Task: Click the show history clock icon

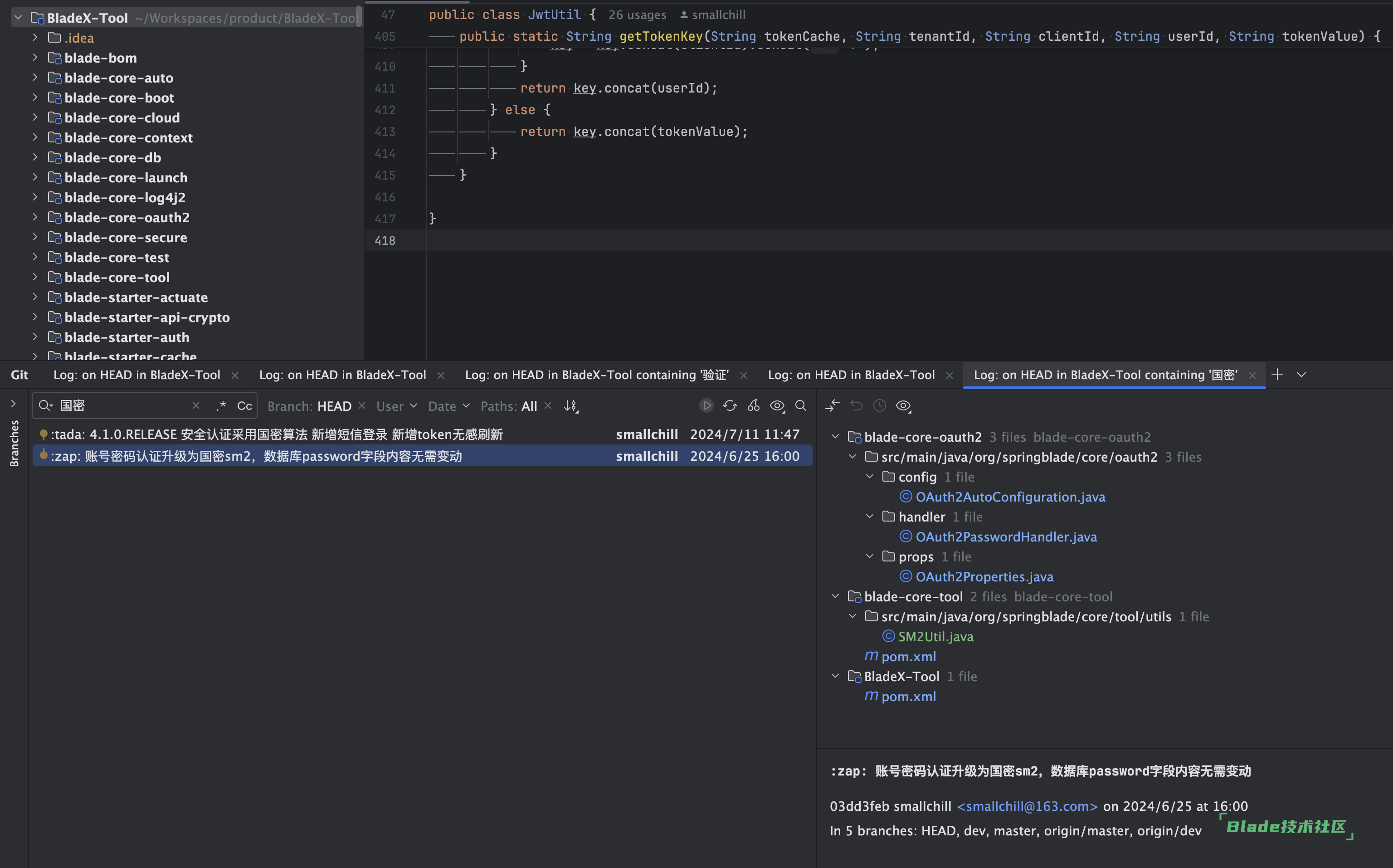Action: (x=879, y=406)
